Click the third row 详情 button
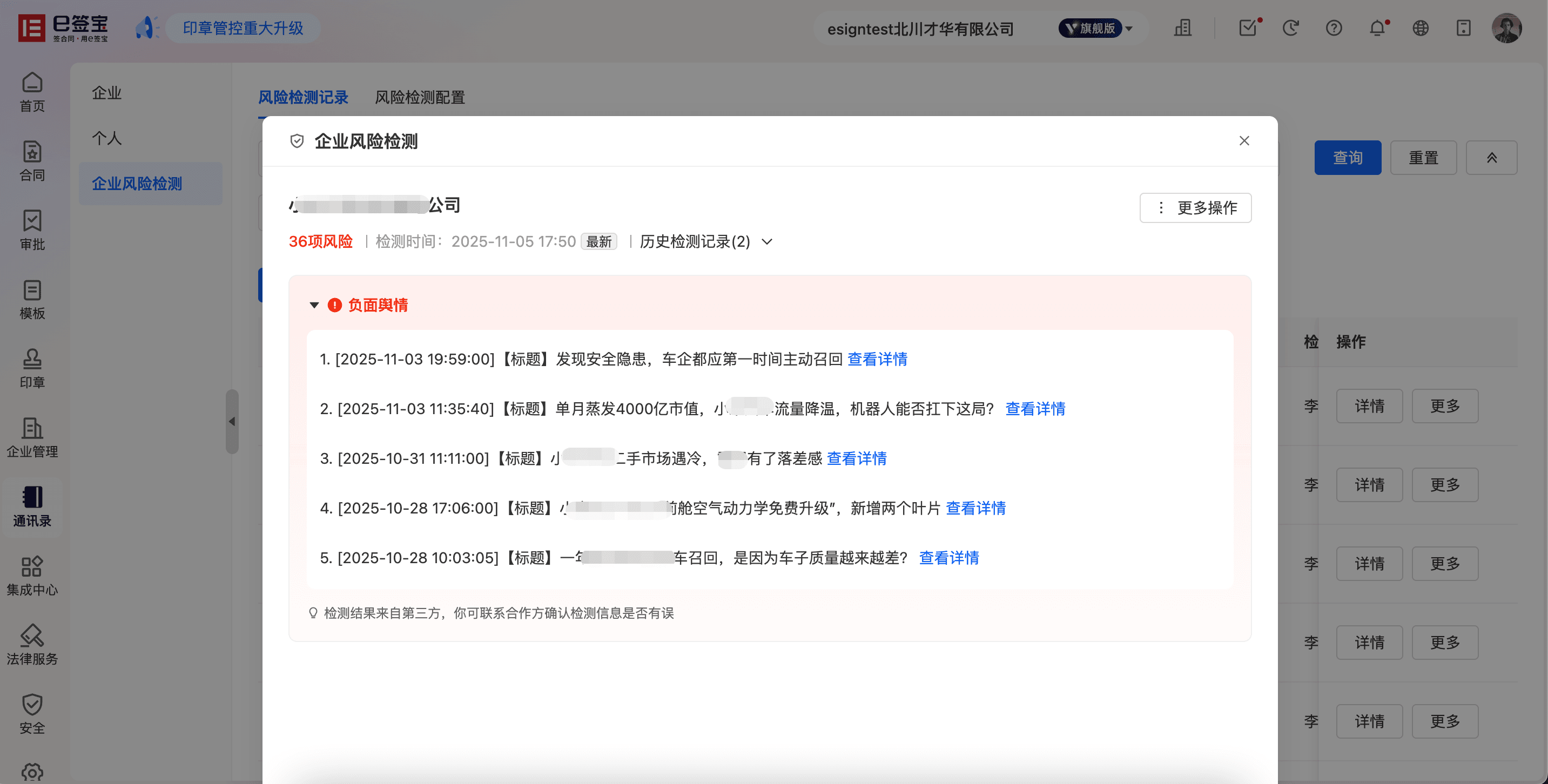The width and height of the screenshot is (1548, 784). click(1369, 564)
